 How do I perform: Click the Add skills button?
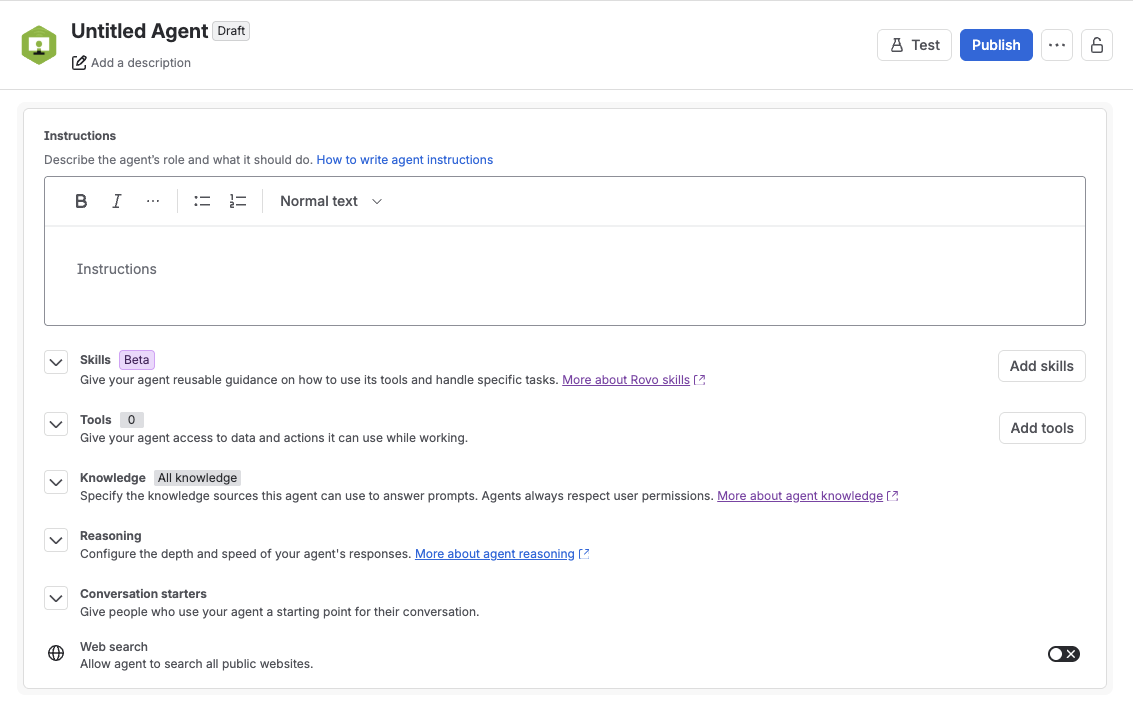tap(1041, 366)
